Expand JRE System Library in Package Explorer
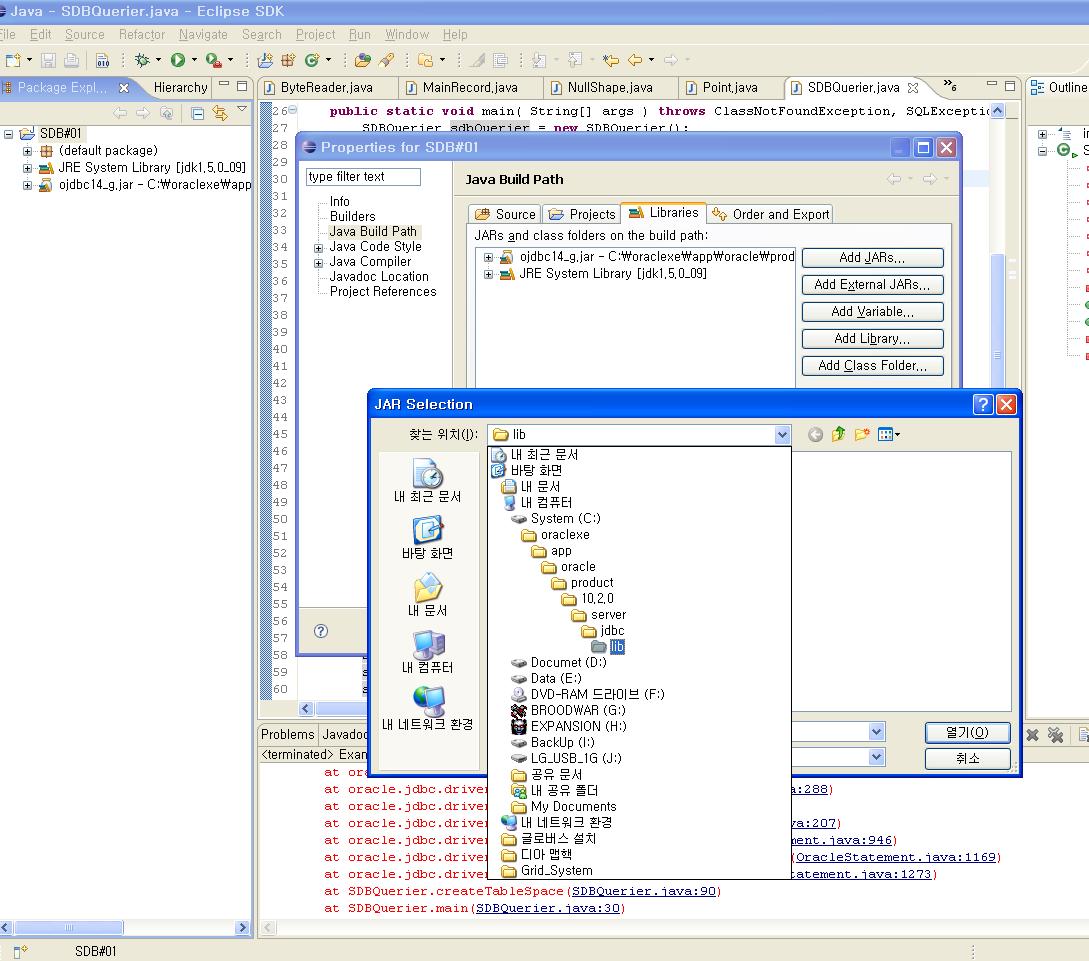The width and height of the screenshot is (1089, 961). (27, 168)
